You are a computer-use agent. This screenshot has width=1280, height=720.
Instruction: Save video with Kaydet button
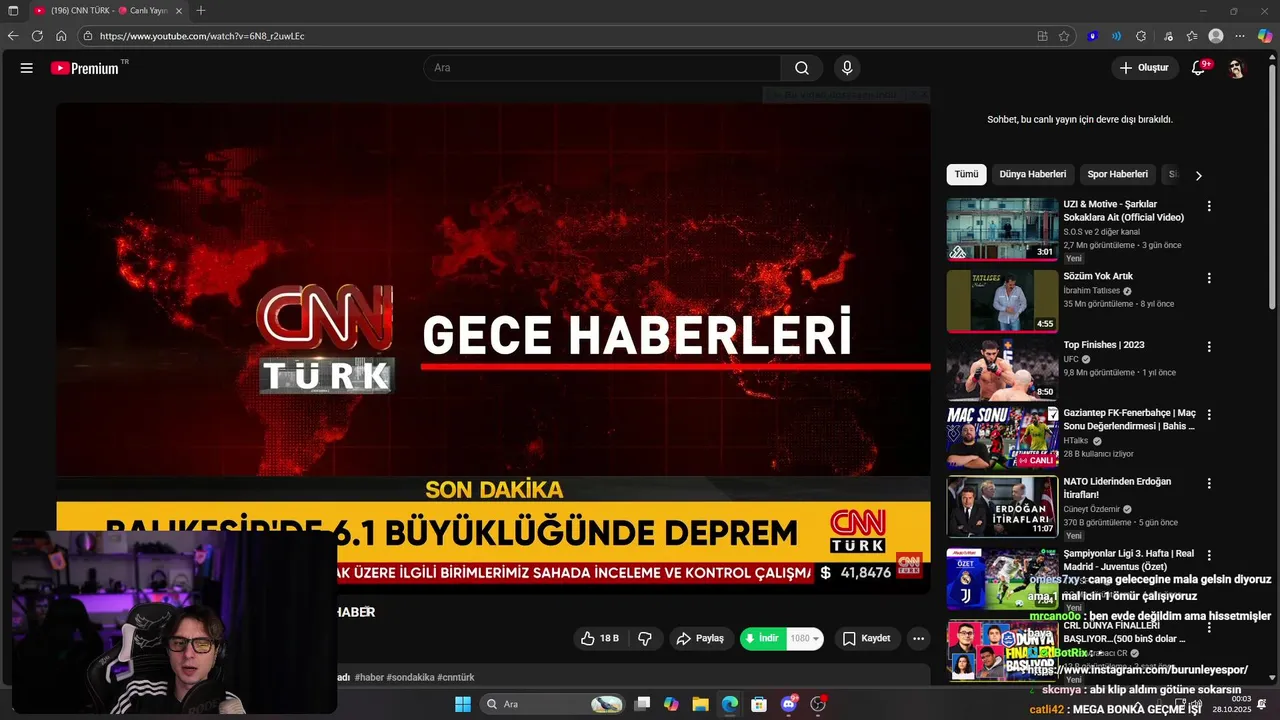coord(866,638)
